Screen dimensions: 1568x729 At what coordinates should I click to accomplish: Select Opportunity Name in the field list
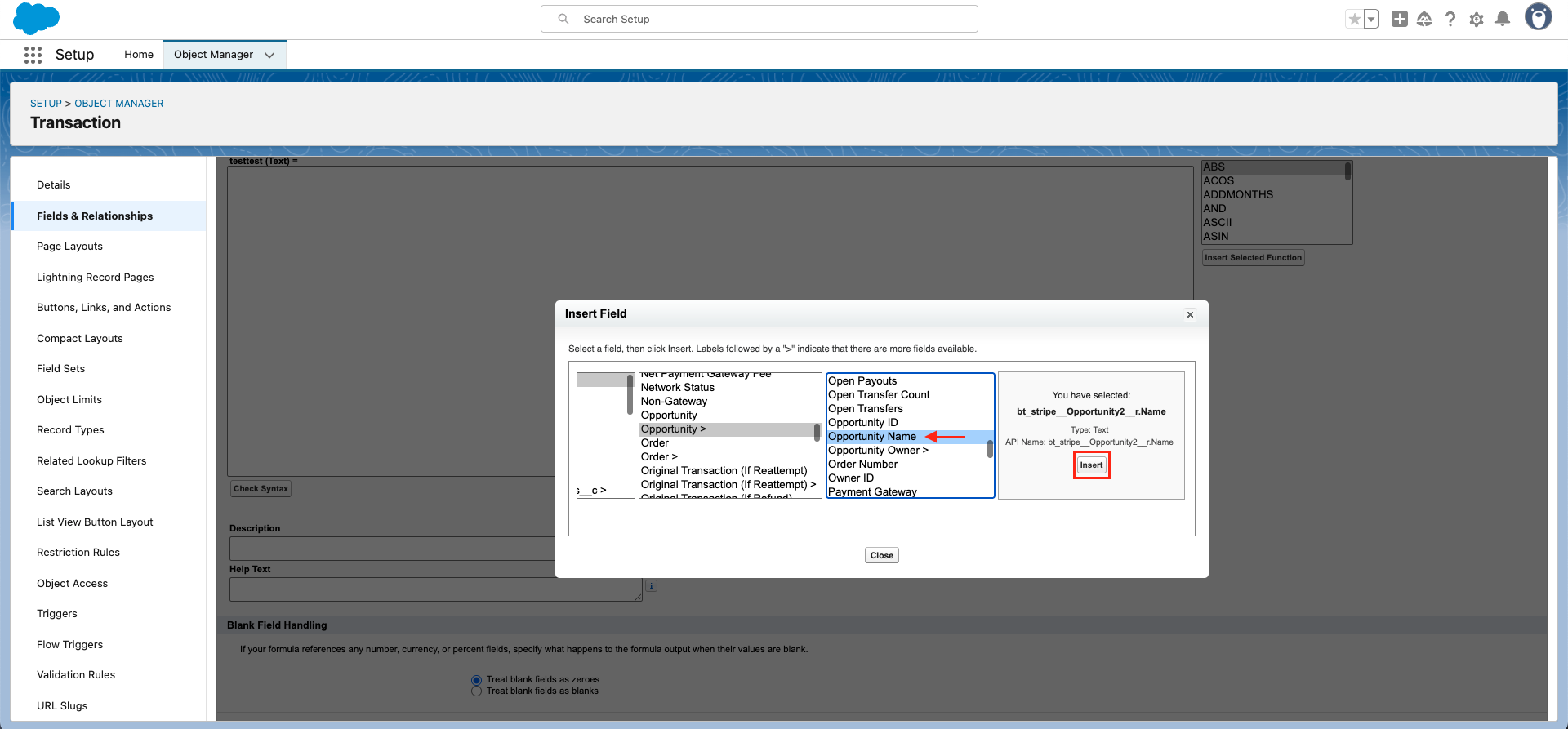(906, 437)
